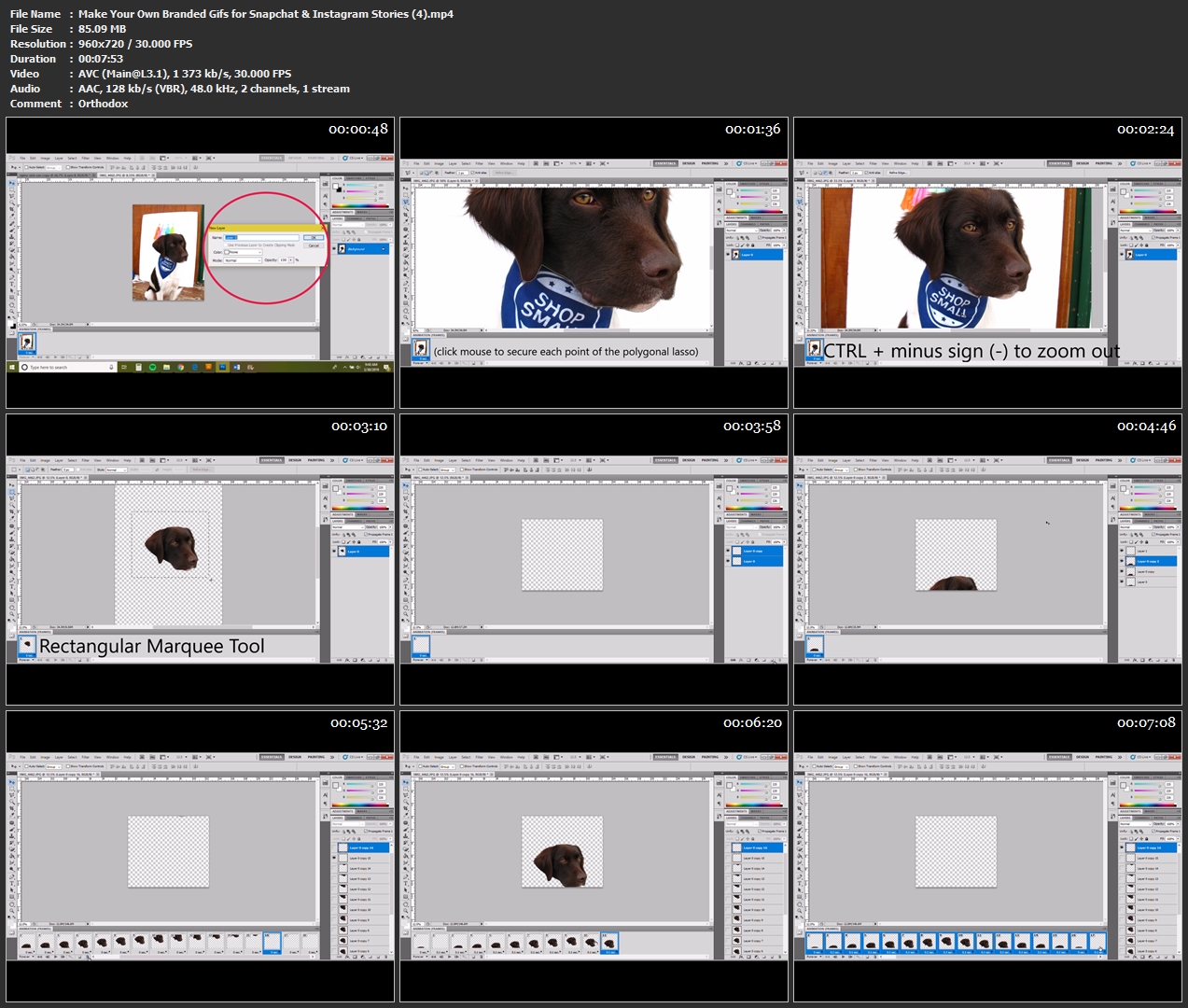Click foreground color swatch in 00:02:24 Color panel

click(x=1123, y=191)
